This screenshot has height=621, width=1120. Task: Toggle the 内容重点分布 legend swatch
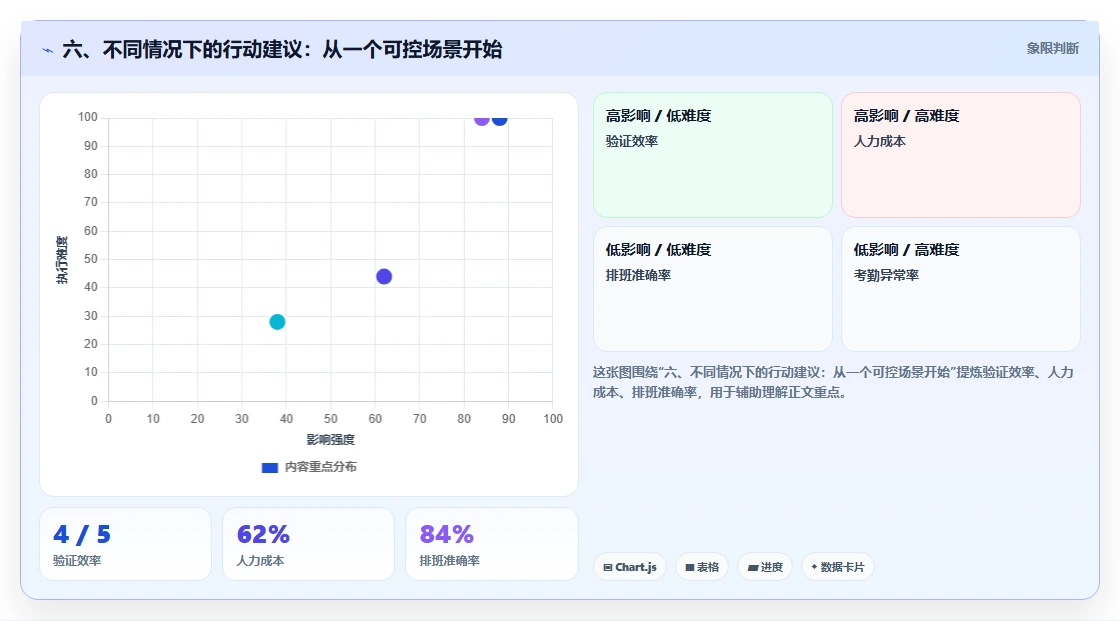269,467
